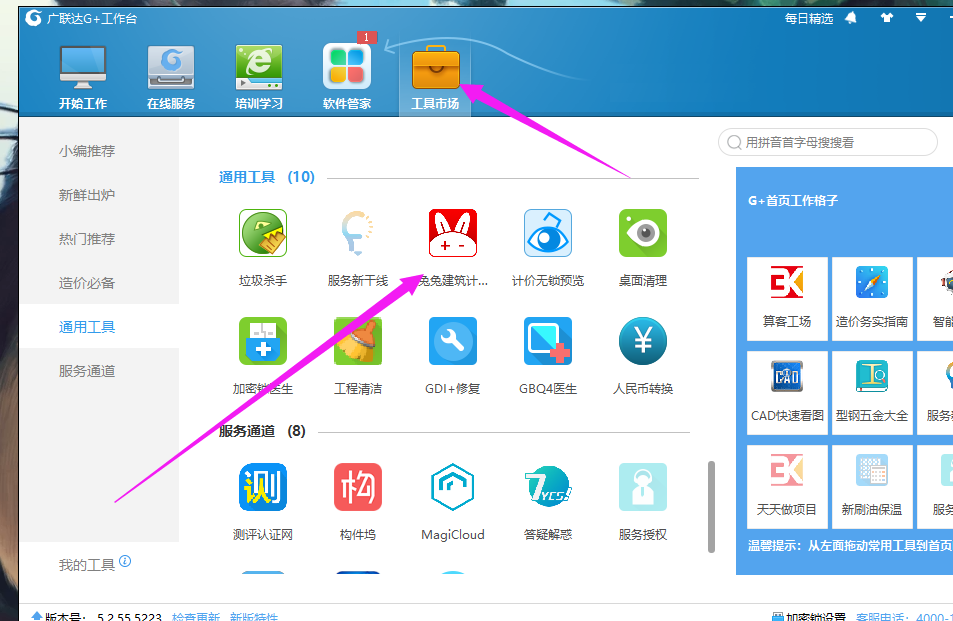The width and height of the screenshot is (953, 621).
Task: Open the skin shirt icon
Action: (887, 18)
